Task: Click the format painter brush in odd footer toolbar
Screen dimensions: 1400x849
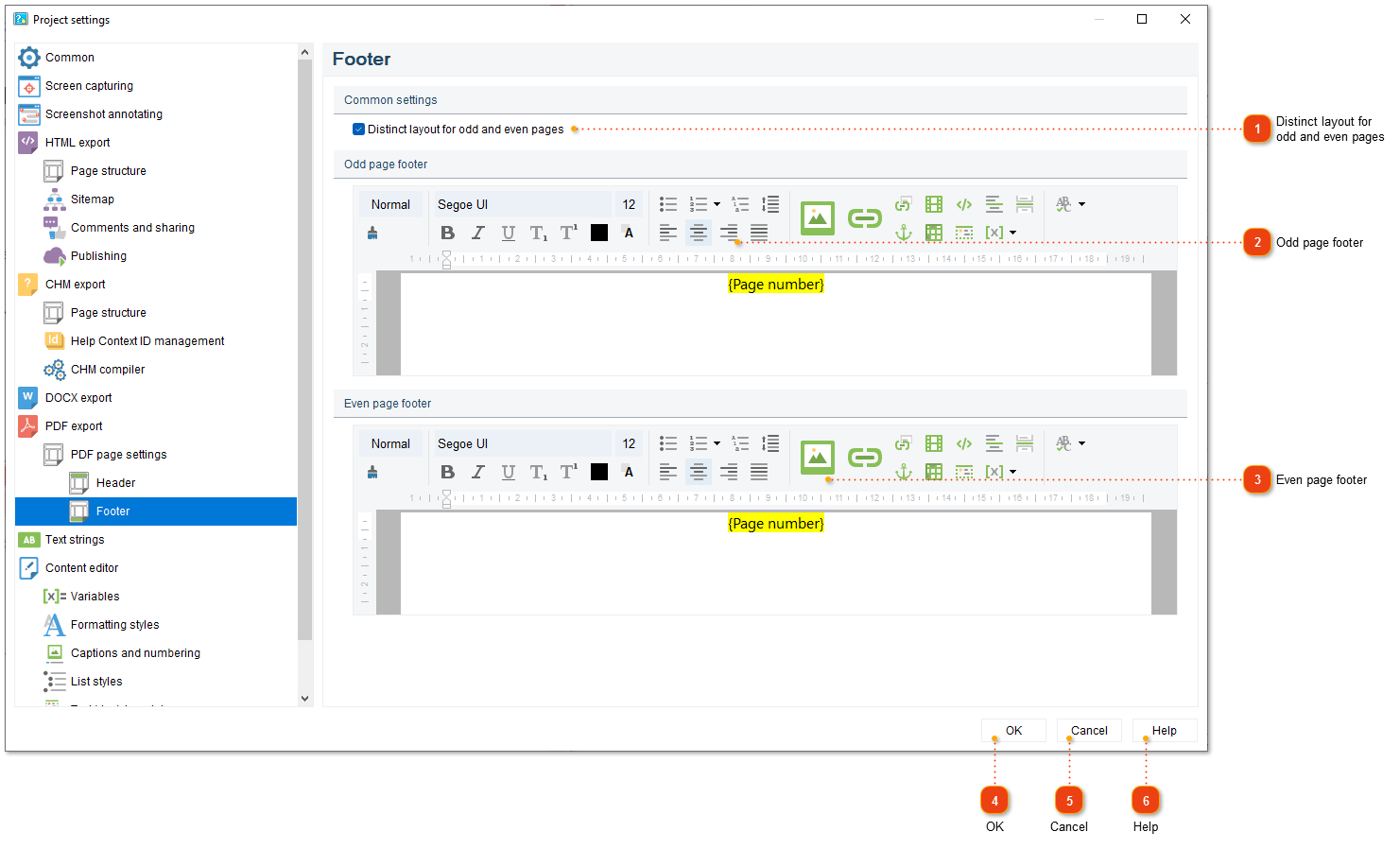Action: pyautogui.click(x=372, y=233)
